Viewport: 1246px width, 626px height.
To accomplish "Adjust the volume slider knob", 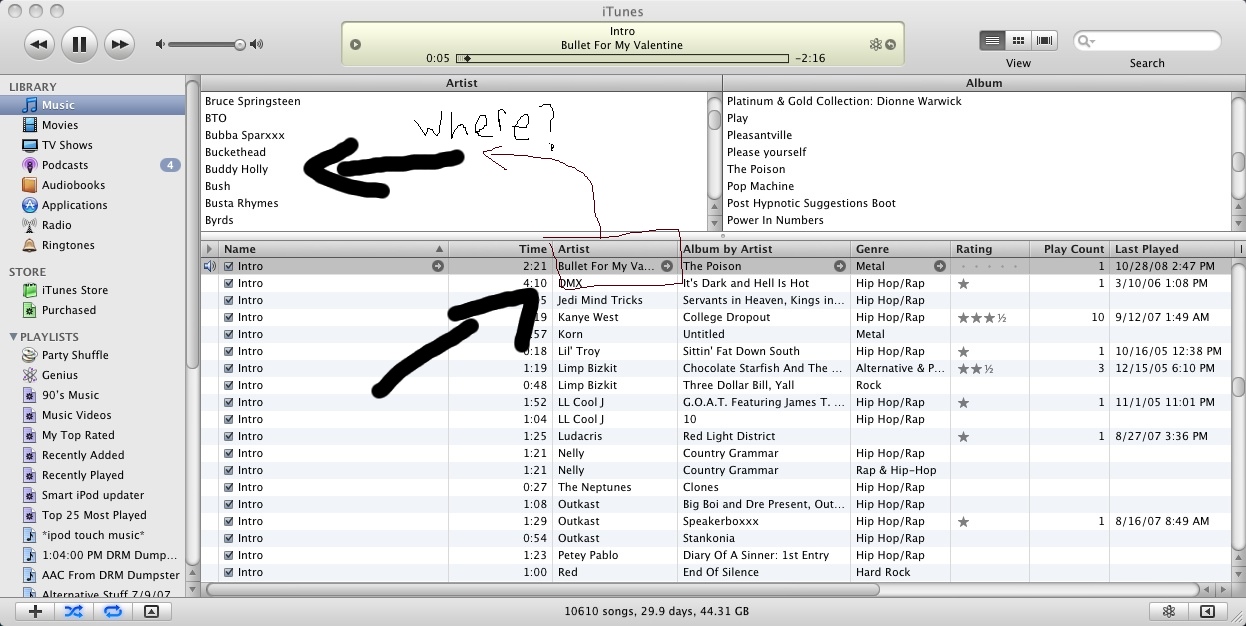I will [240, 44].
